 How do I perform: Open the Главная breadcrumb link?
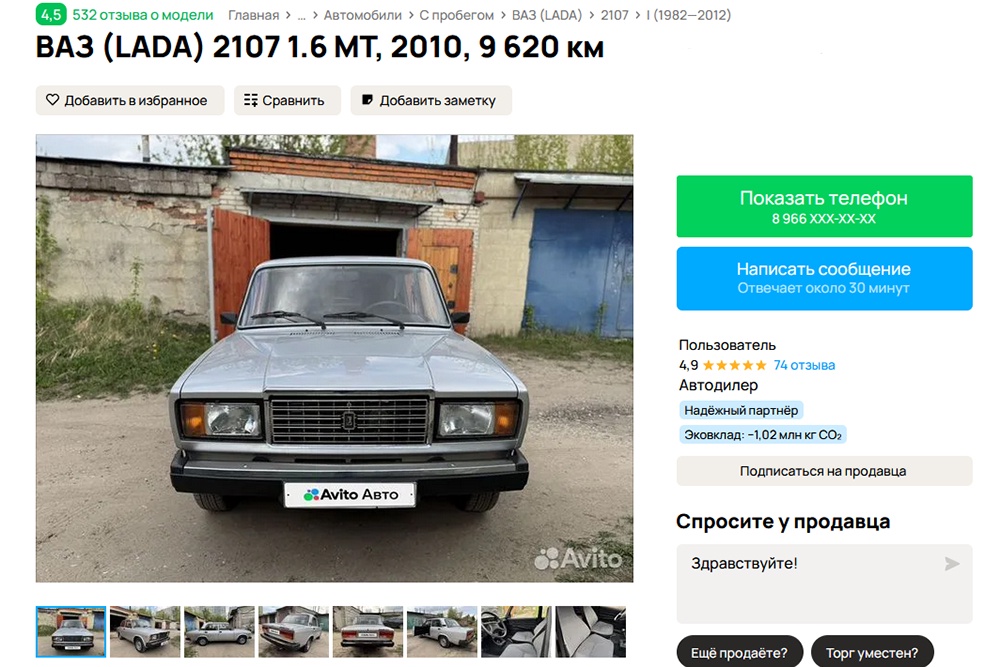(253, 15)
